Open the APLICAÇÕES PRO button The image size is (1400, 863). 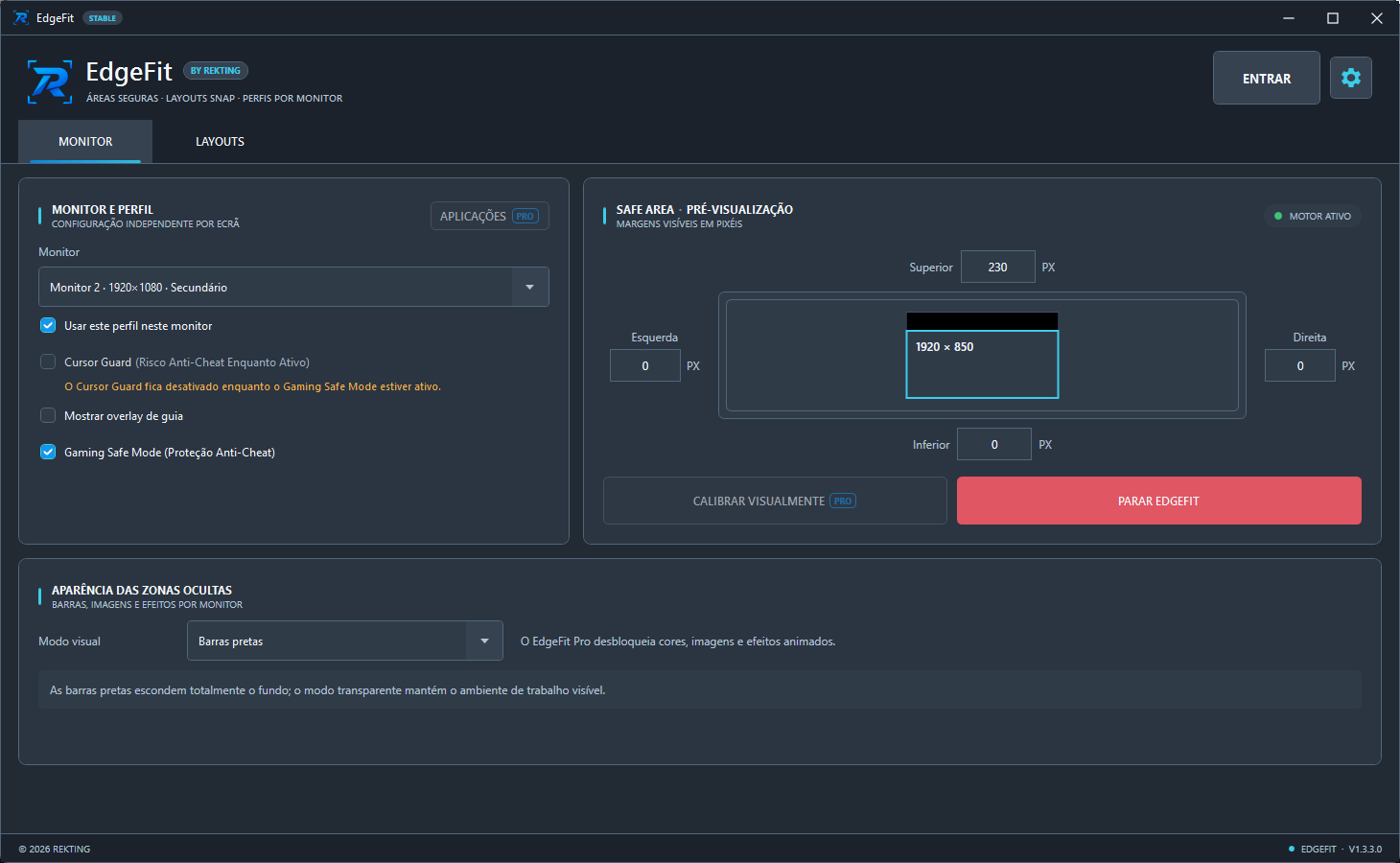coord(489,216)
